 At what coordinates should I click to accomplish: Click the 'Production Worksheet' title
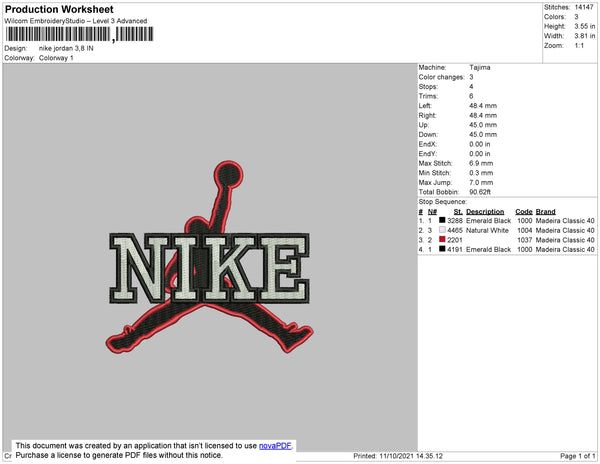pyautogui.click(x=59, y=10)
